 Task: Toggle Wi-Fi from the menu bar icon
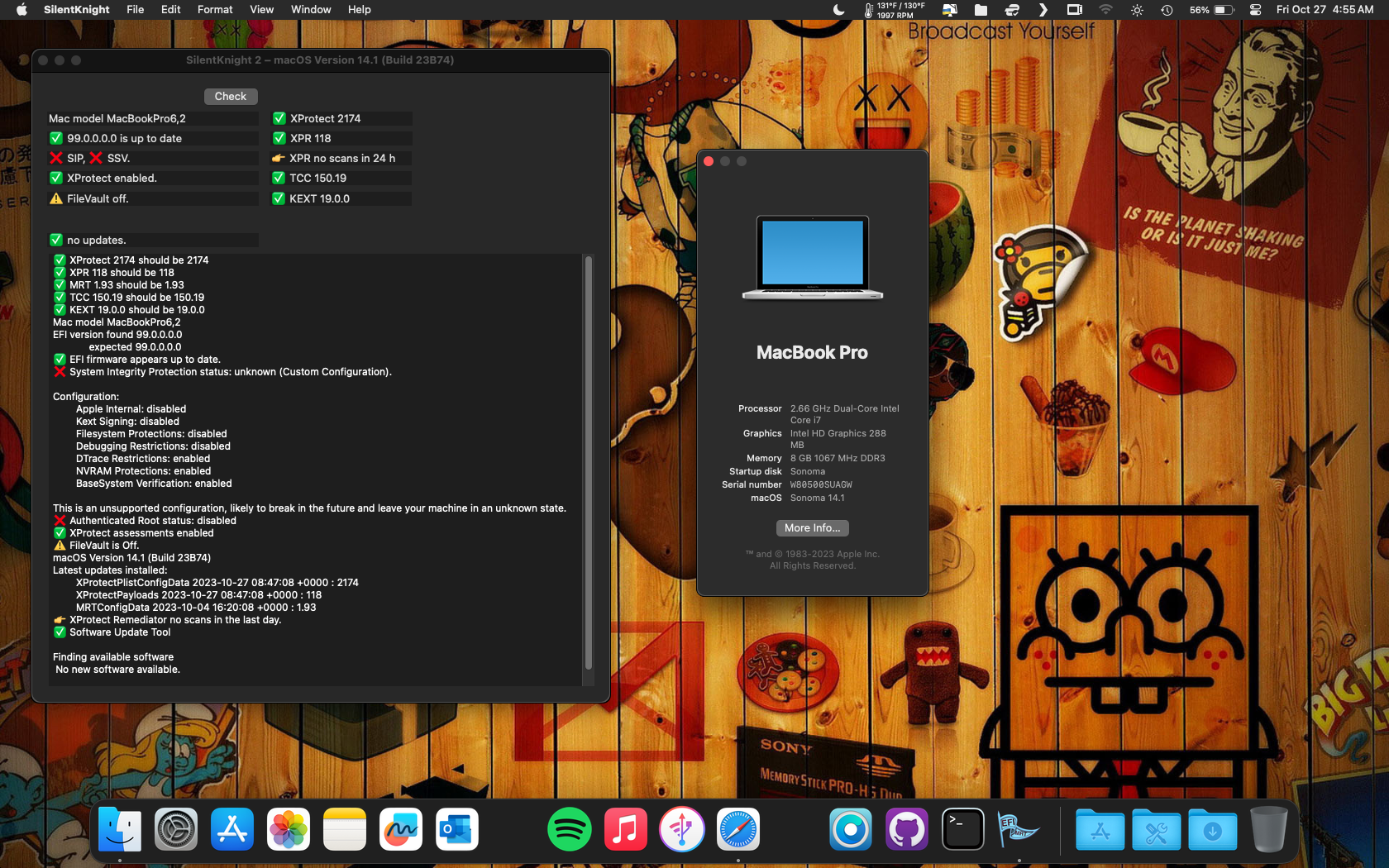tap(1105, 10)
